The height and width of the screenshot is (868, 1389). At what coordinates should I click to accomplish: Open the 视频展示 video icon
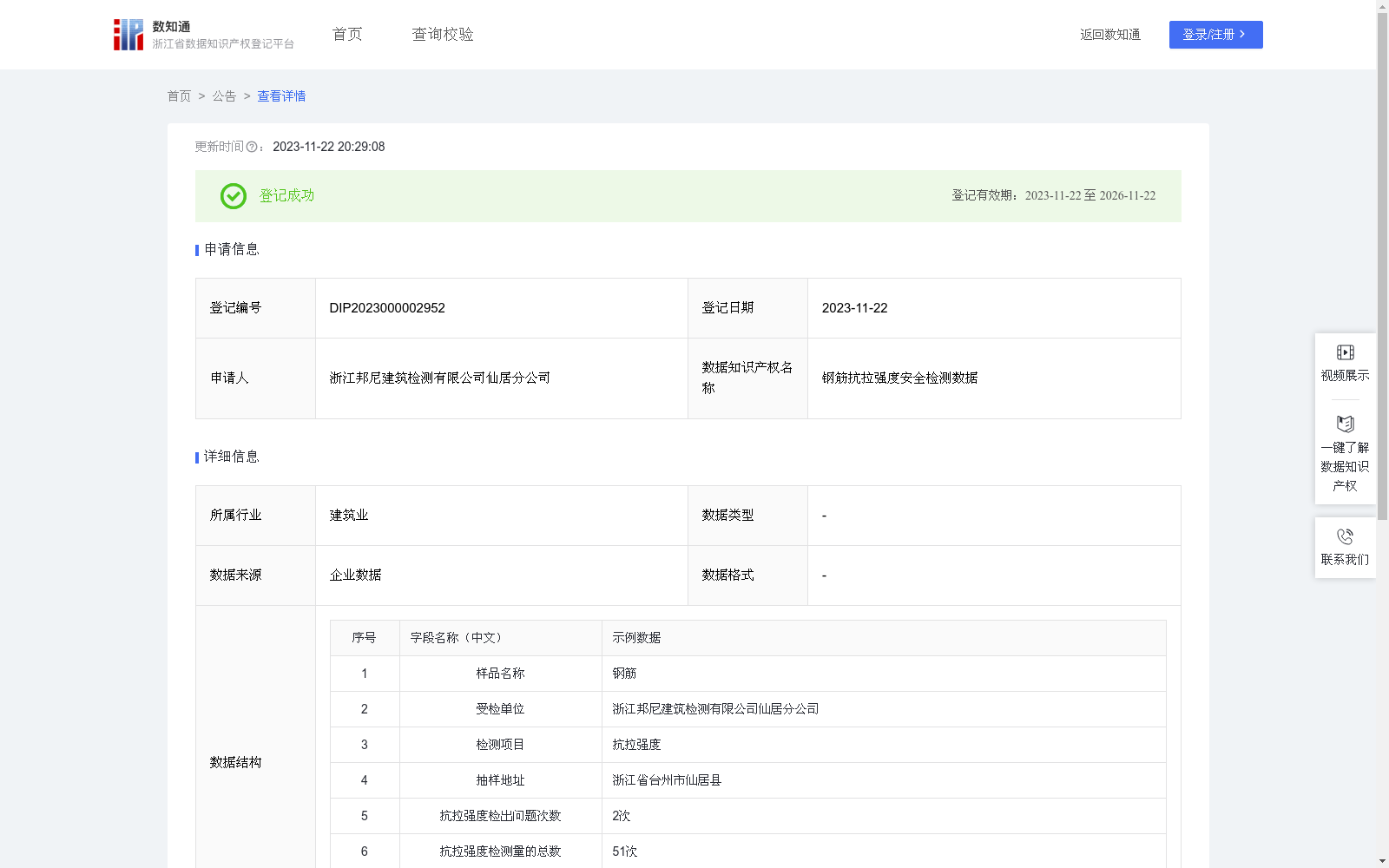pyautogui.click(x=1345, y=352)
